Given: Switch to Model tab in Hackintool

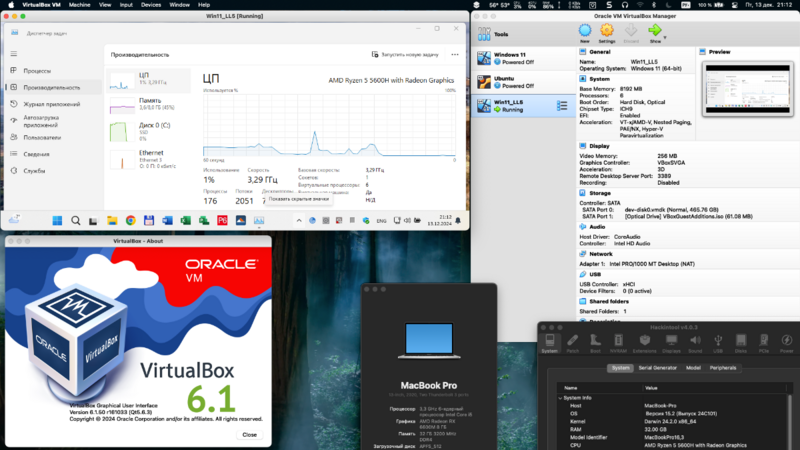Looking at the screenshot, I should (x=693, y=368).
